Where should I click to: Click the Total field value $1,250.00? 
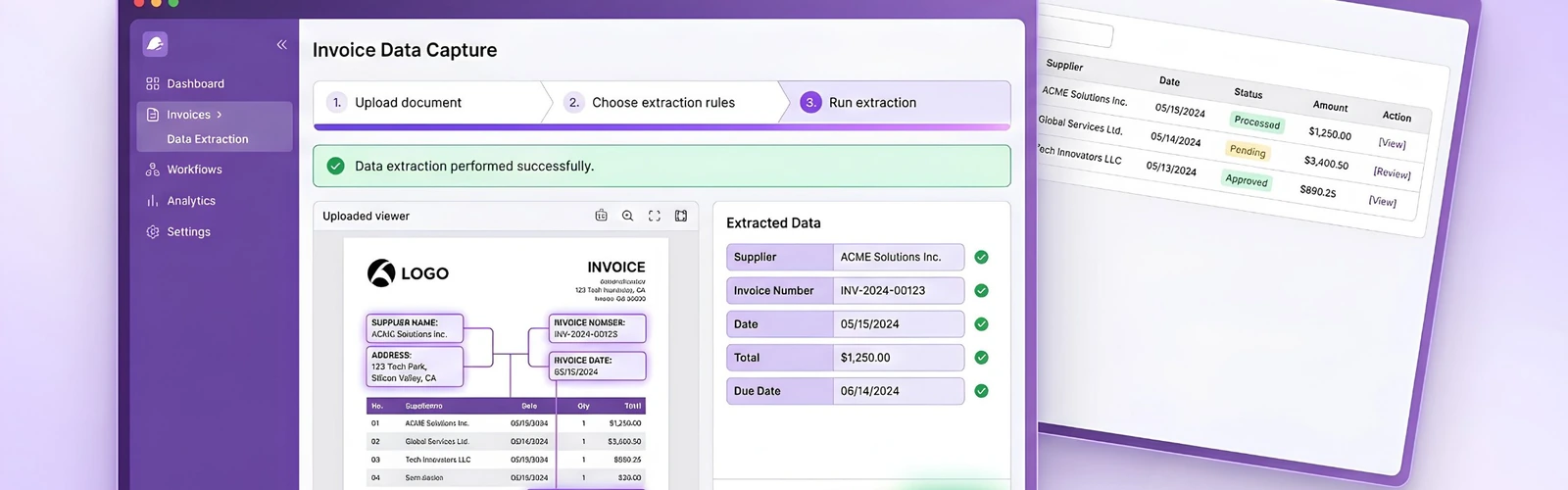click(x=898, y=358)
